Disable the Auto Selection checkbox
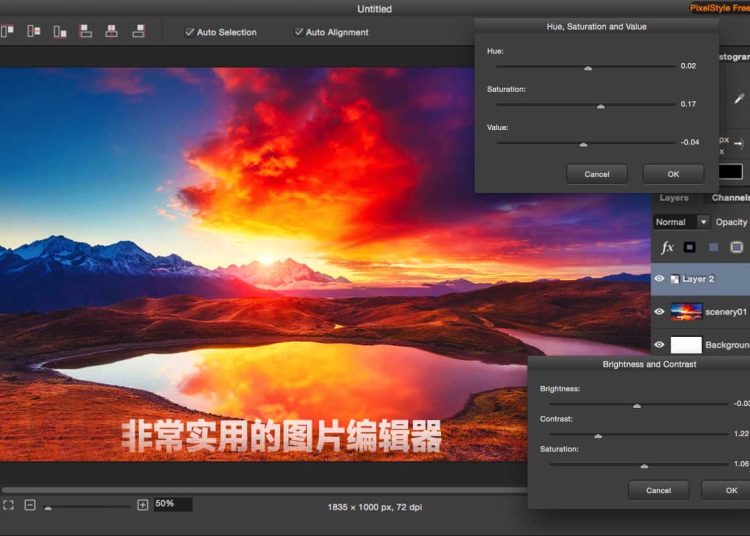 [x=190, y=32]
